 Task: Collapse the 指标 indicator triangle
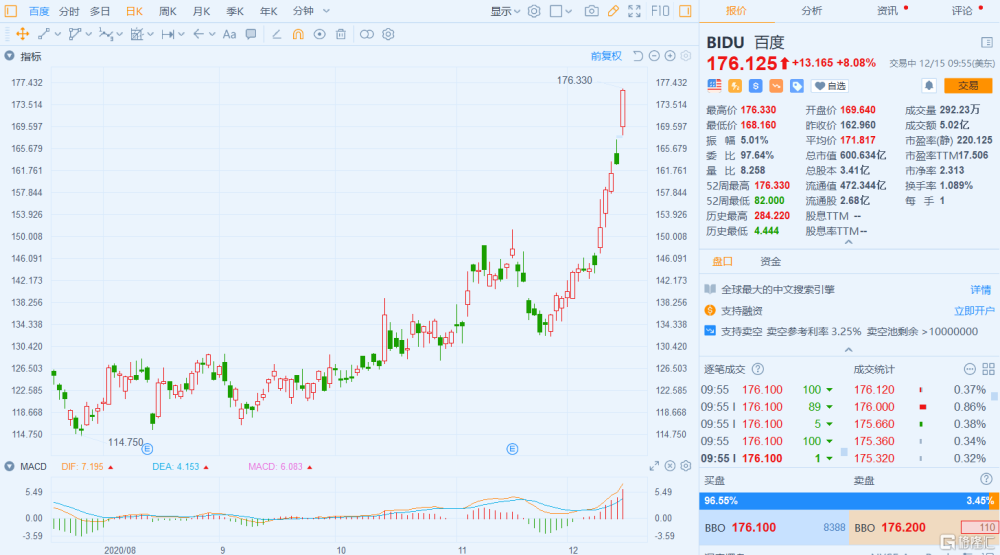click(9, 56)
